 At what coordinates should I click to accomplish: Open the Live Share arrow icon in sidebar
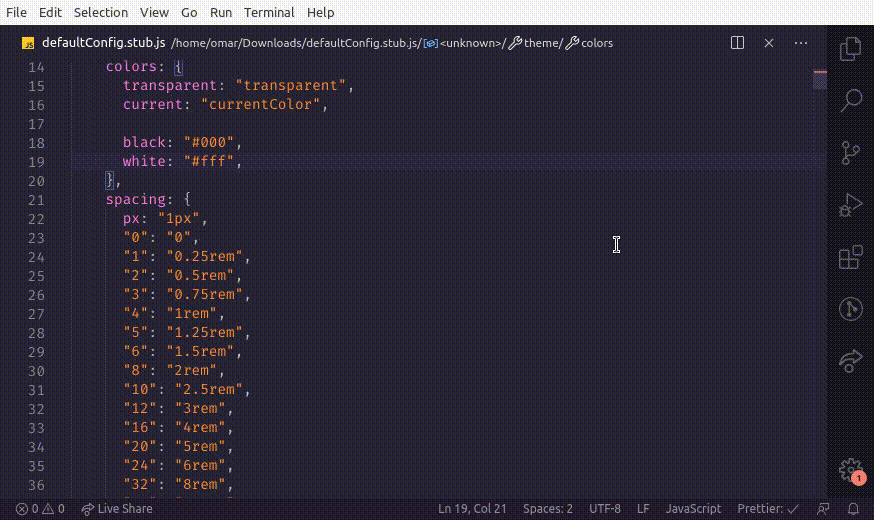(x=850, y=360)
